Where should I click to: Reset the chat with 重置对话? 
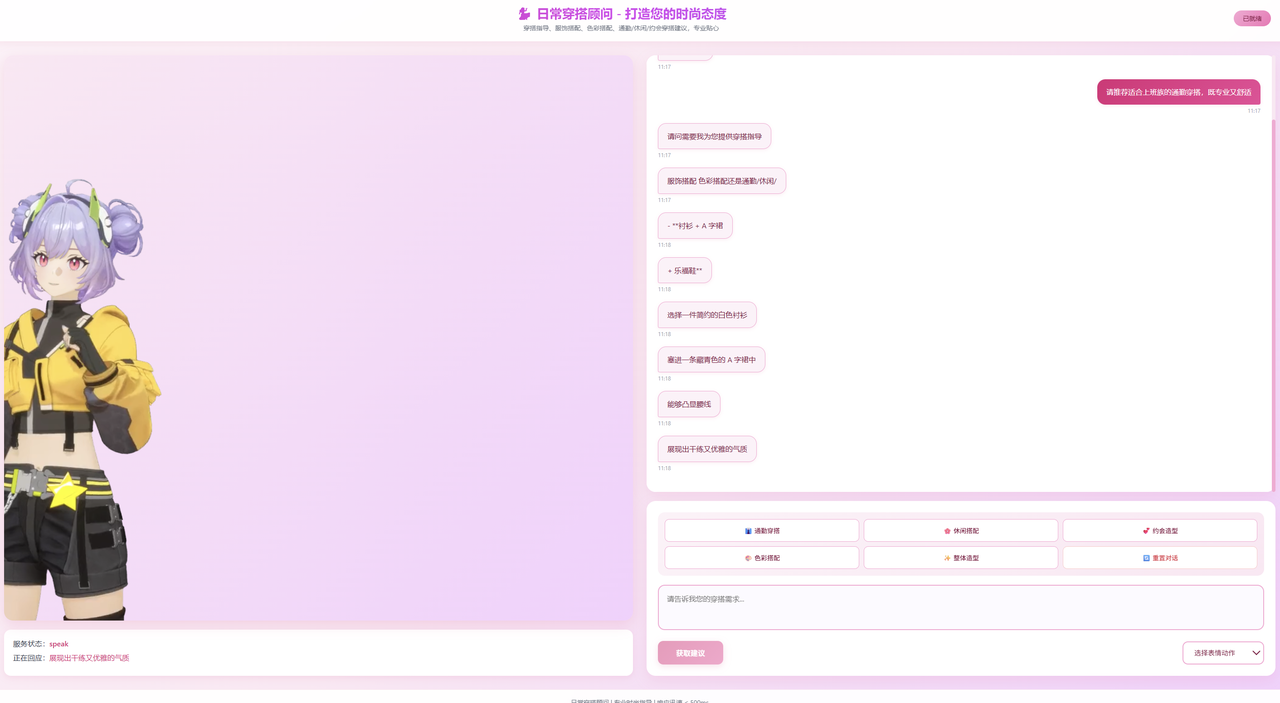coord(1160,558)
